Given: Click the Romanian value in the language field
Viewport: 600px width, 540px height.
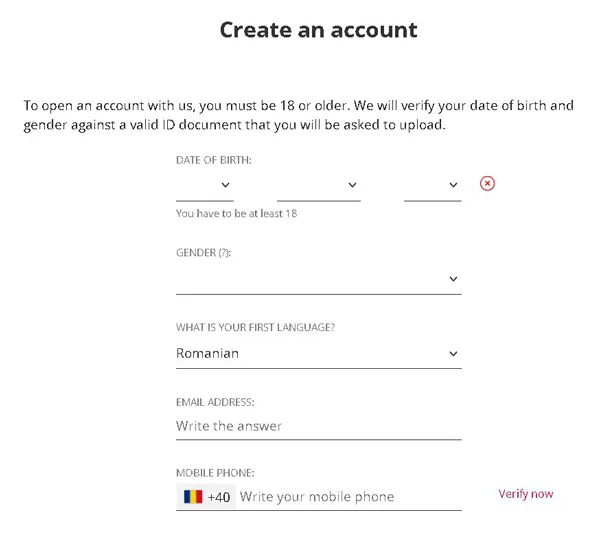Looking at the screenshot, I should pyautogui.click(x=207, y=353).
